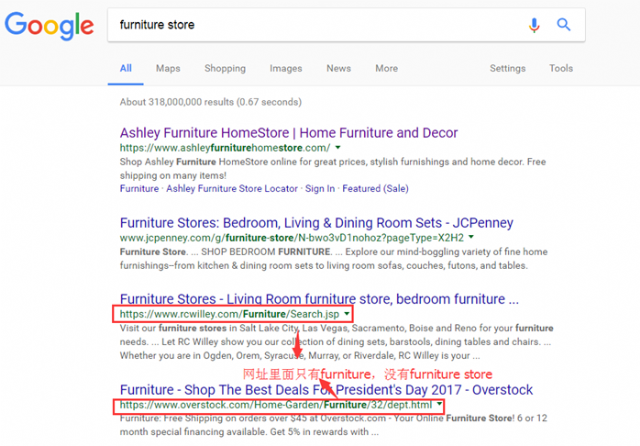This screenshot has height=446, width=640.
Task: Open Ashley Furniture Store Locator sitelink
Action: [x=232, y=189]
